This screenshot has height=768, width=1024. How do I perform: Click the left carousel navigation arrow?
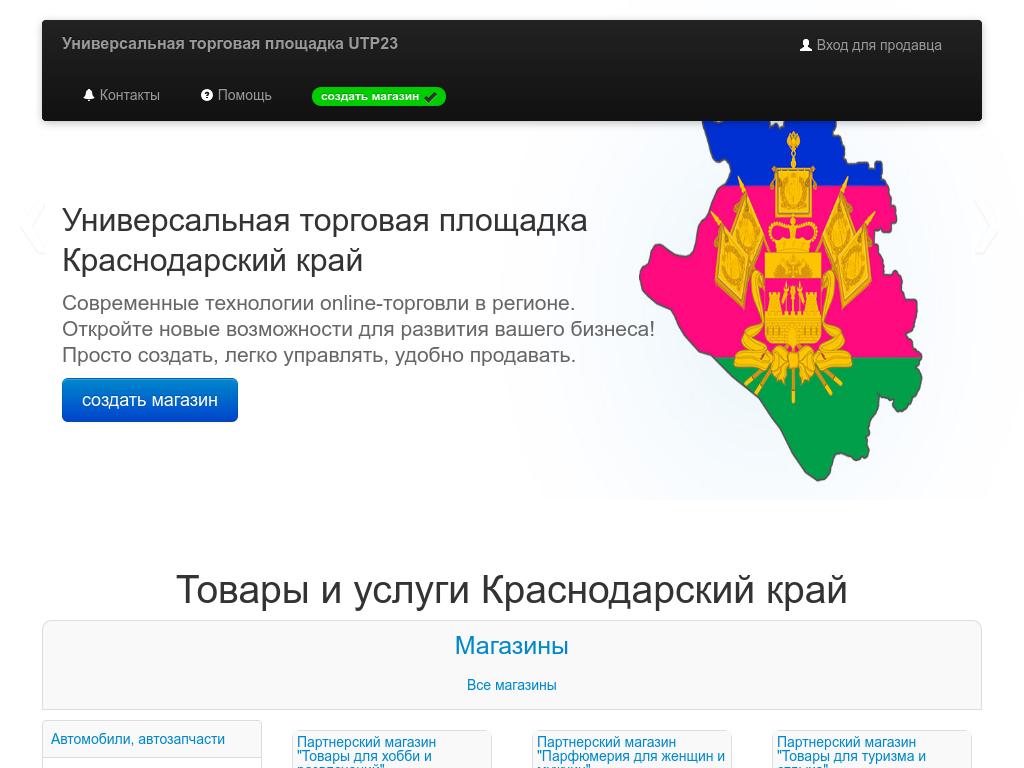(x=33, y=228)
